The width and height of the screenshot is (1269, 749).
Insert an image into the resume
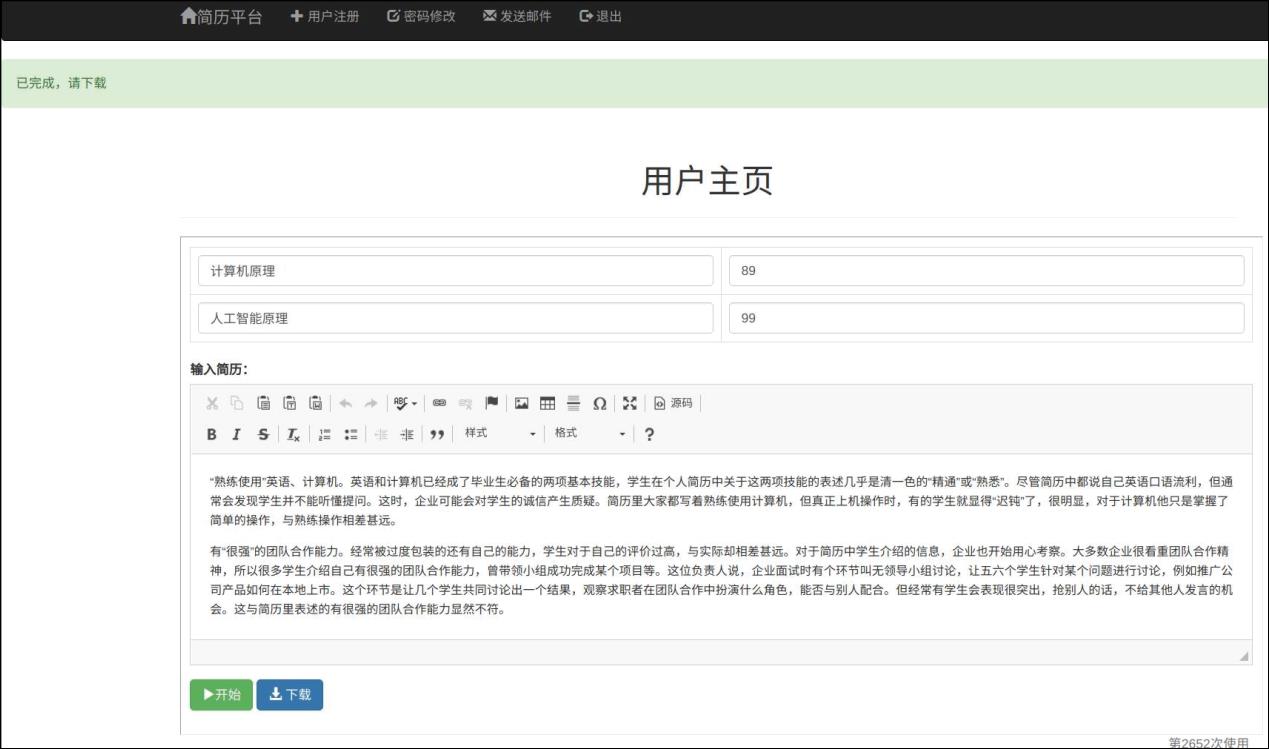pos(521,403)
